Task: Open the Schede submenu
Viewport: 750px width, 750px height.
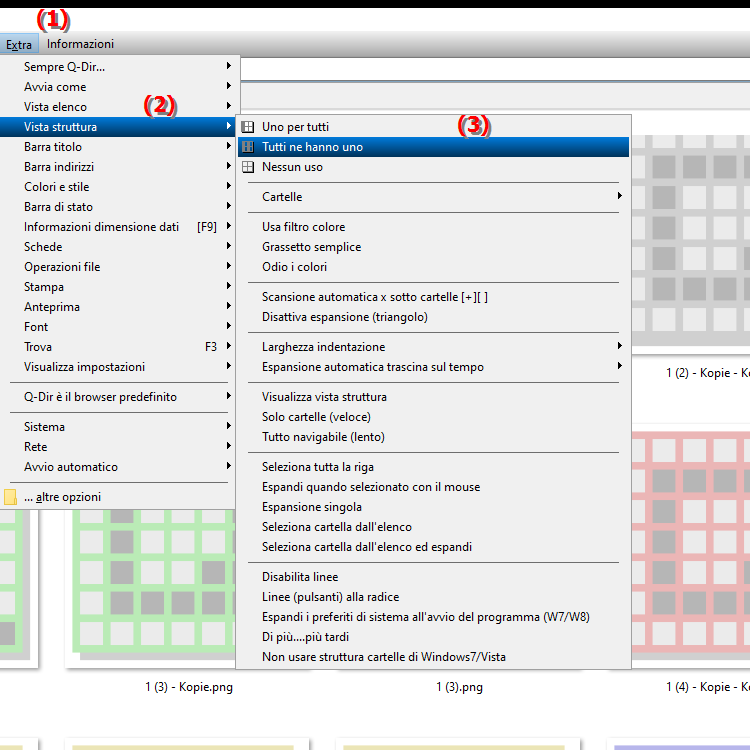Action: click(117, 247)
